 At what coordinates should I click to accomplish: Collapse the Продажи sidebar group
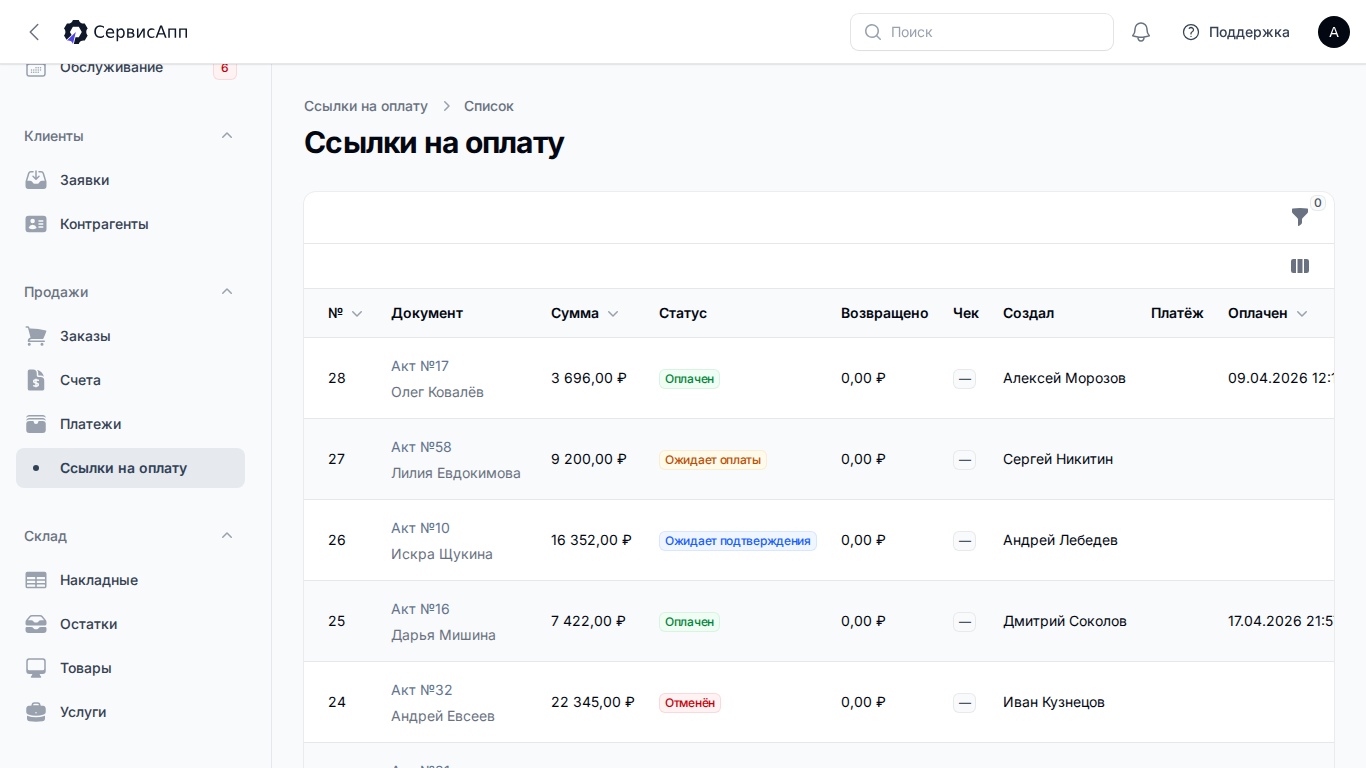click(x=227, y=292)
